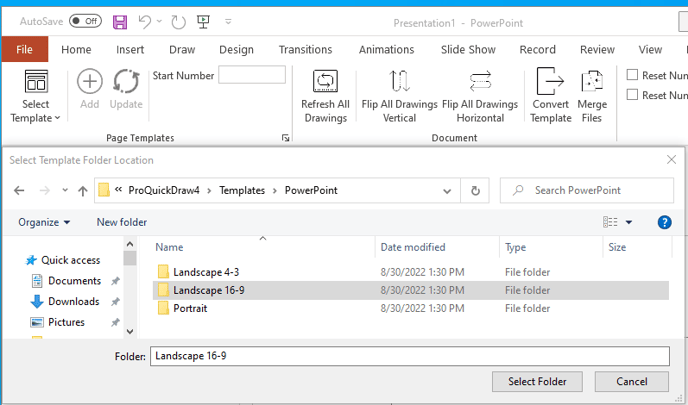Open the View tab
This screenshot has height=405, width=688.
650,50
